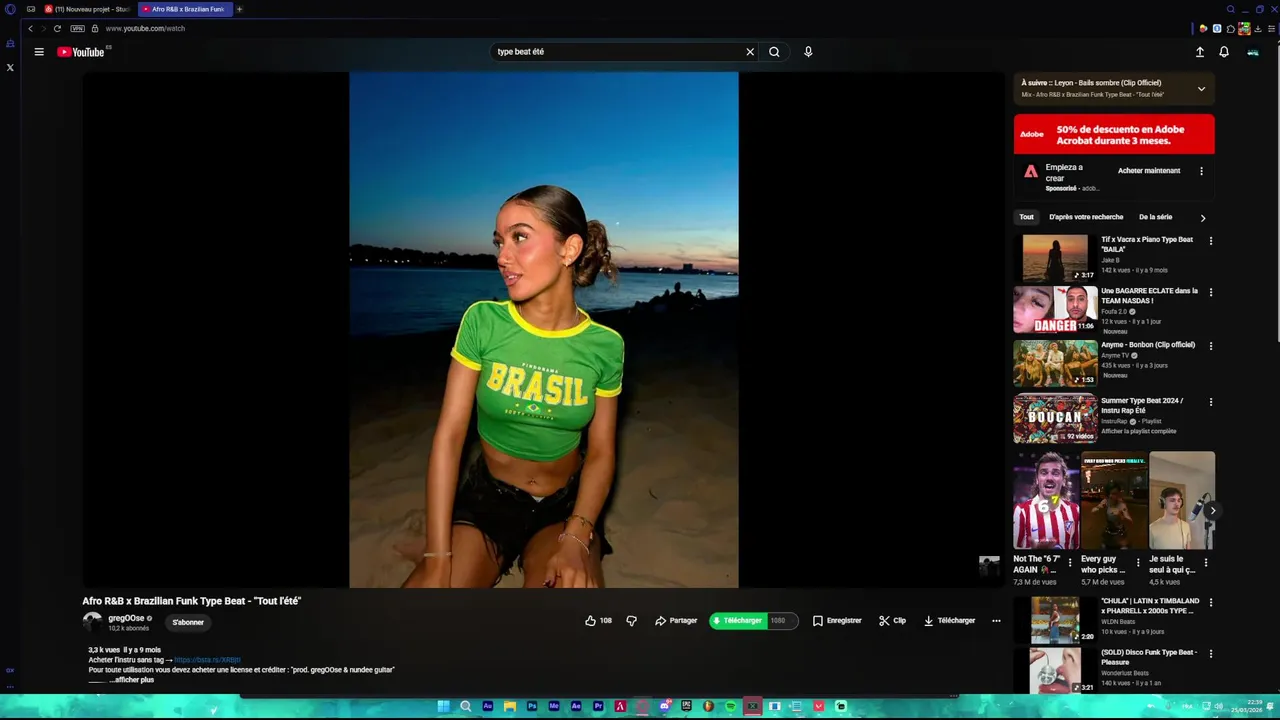Open options for "CHULA" LATIN x TIMBALAND video
The height and width of the screenshot is (720, 1280).
(x=1211, y=603)
